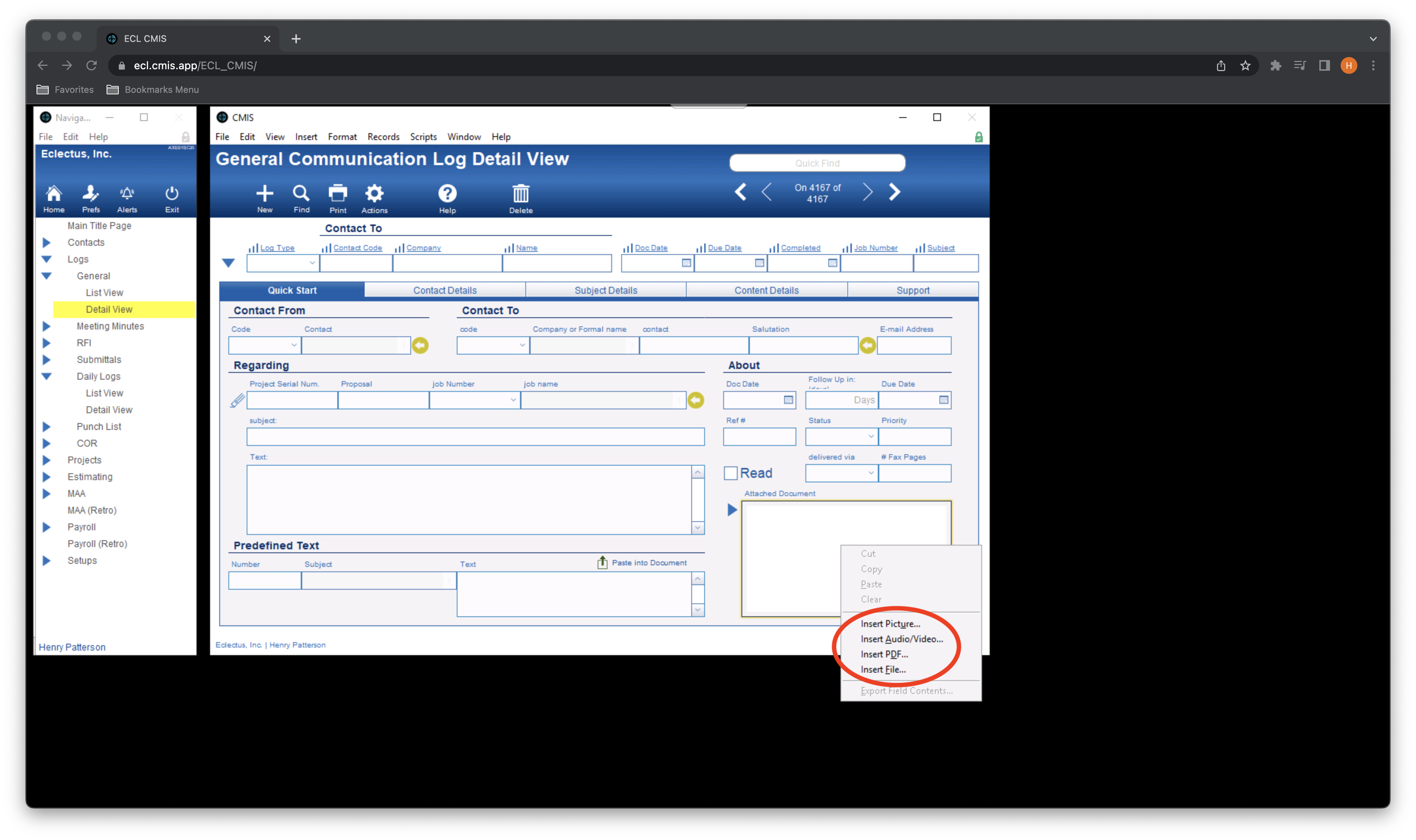The width and height of the screenshot is (1416, 840).
Task: Check the Read checkbox
Action: click(x=730, y=473)
